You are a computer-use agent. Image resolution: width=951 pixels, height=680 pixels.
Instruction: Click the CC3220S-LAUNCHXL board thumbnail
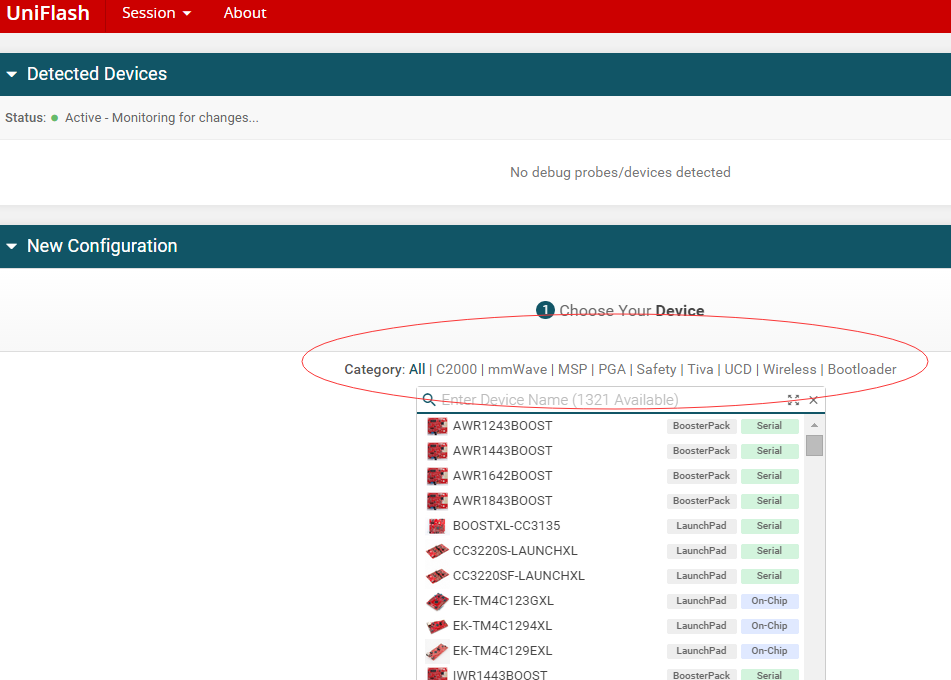tap(437, 551)
